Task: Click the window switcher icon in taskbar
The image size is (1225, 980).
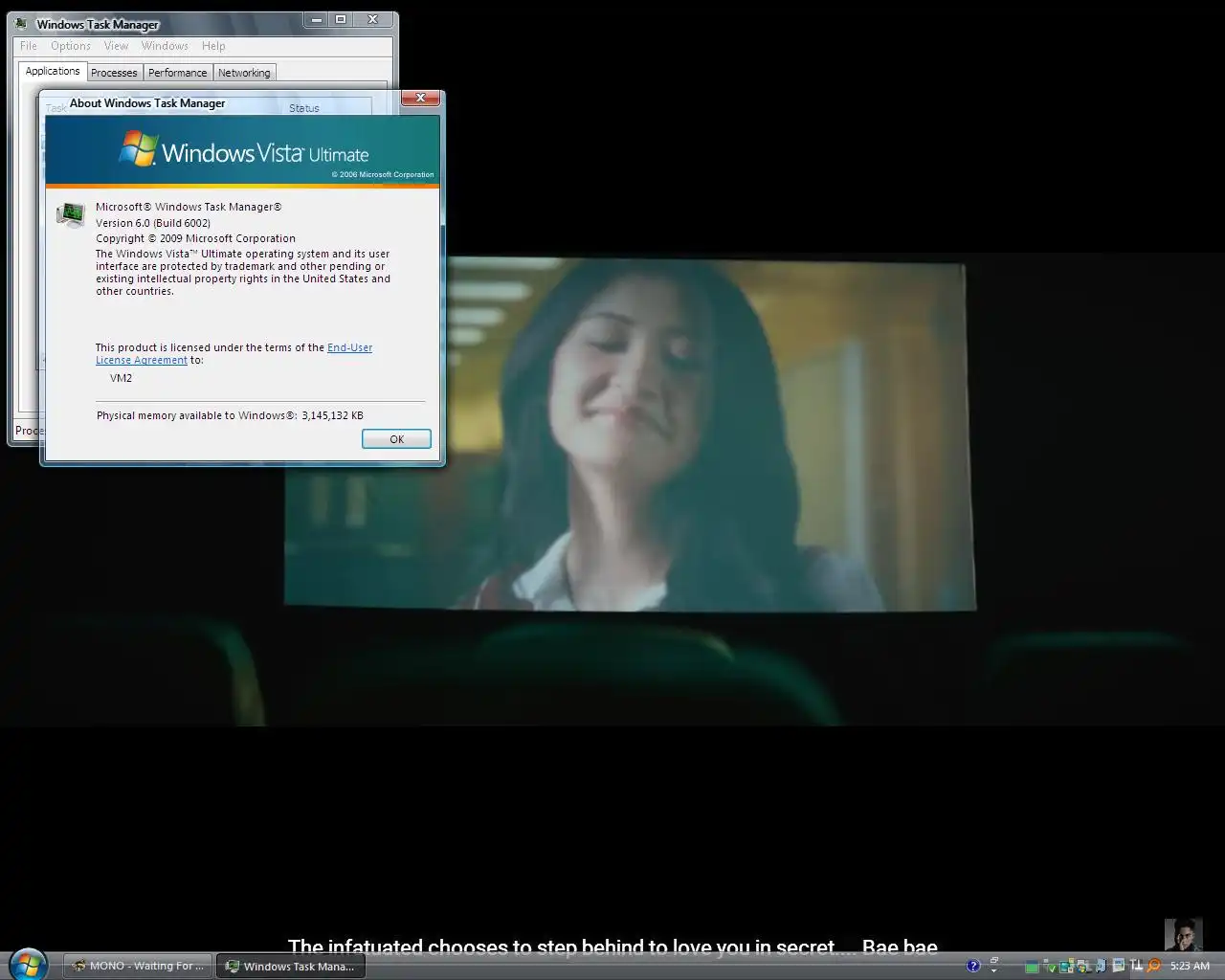Action: [x=994, y=960]
